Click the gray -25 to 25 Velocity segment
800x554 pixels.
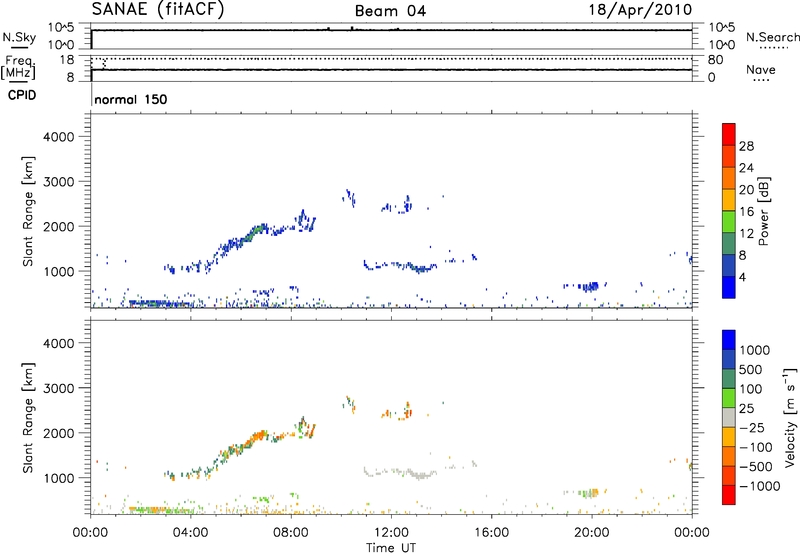pyautogui.click(x=729, y=418)
